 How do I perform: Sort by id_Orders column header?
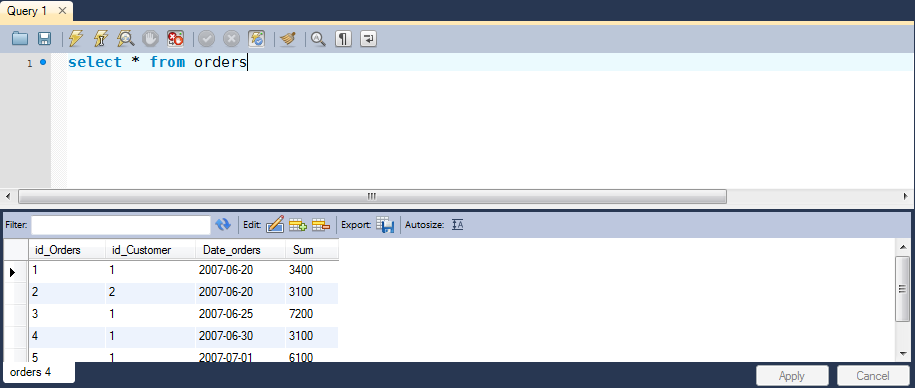[67, 250]
